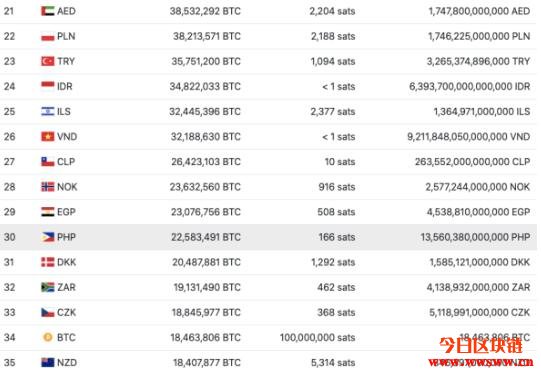Click the Israel flag icon beside ILS
Image resolution: width=541 pixels, height=374 pixels.
(48, 111)
